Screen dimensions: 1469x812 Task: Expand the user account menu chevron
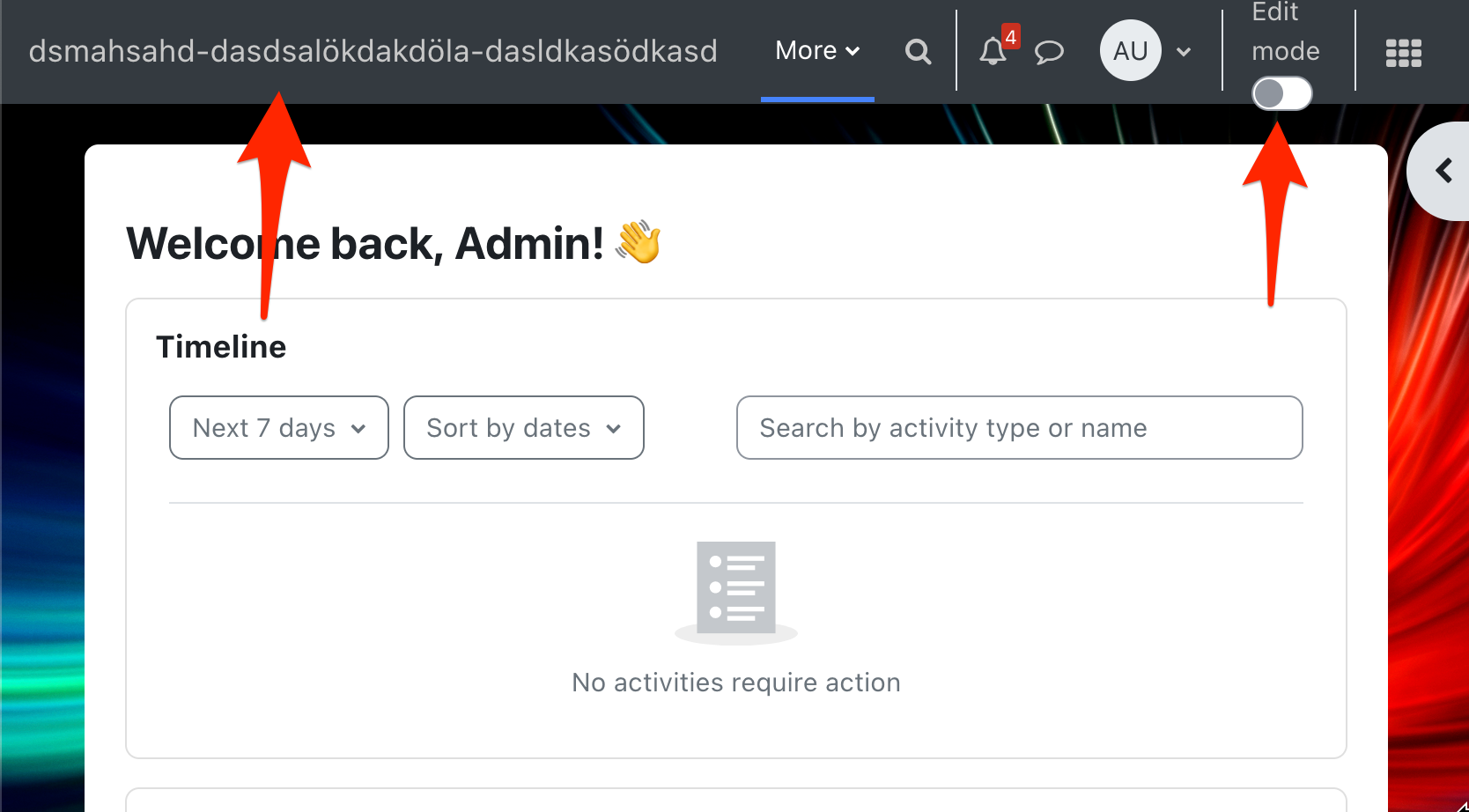coord(1184,50)
